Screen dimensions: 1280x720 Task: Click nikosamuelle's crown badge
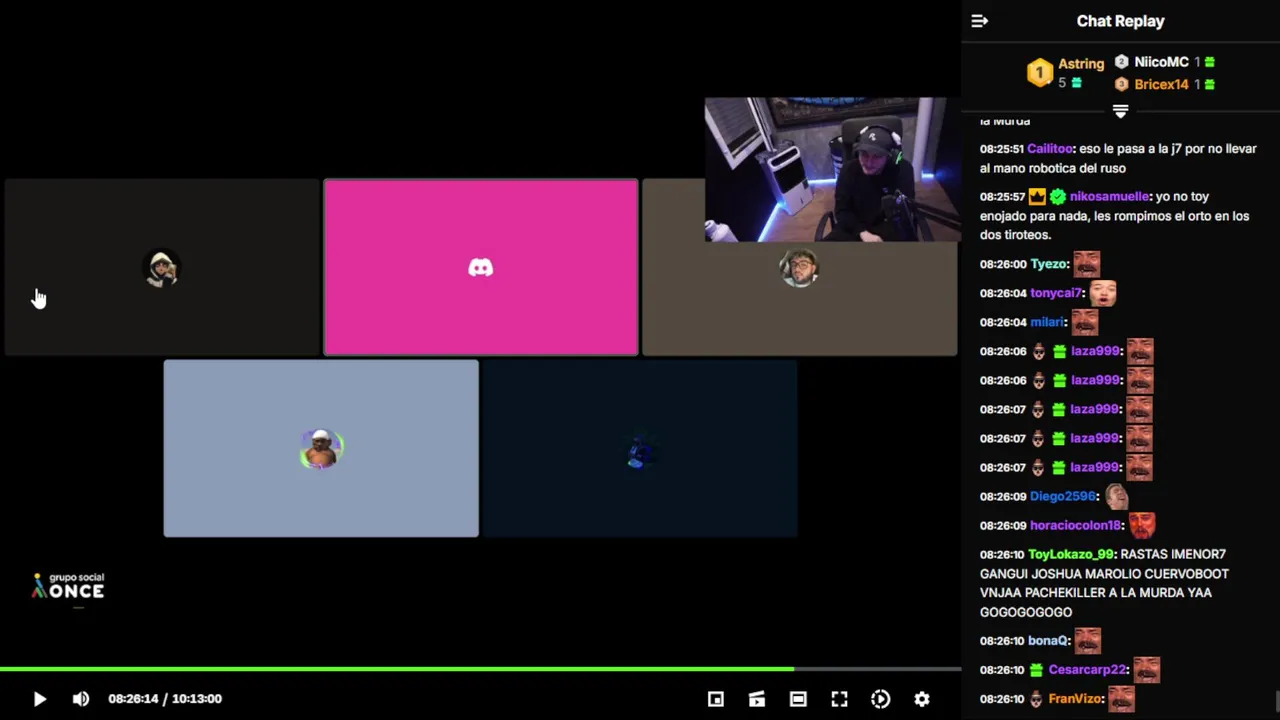(1037, 197)
